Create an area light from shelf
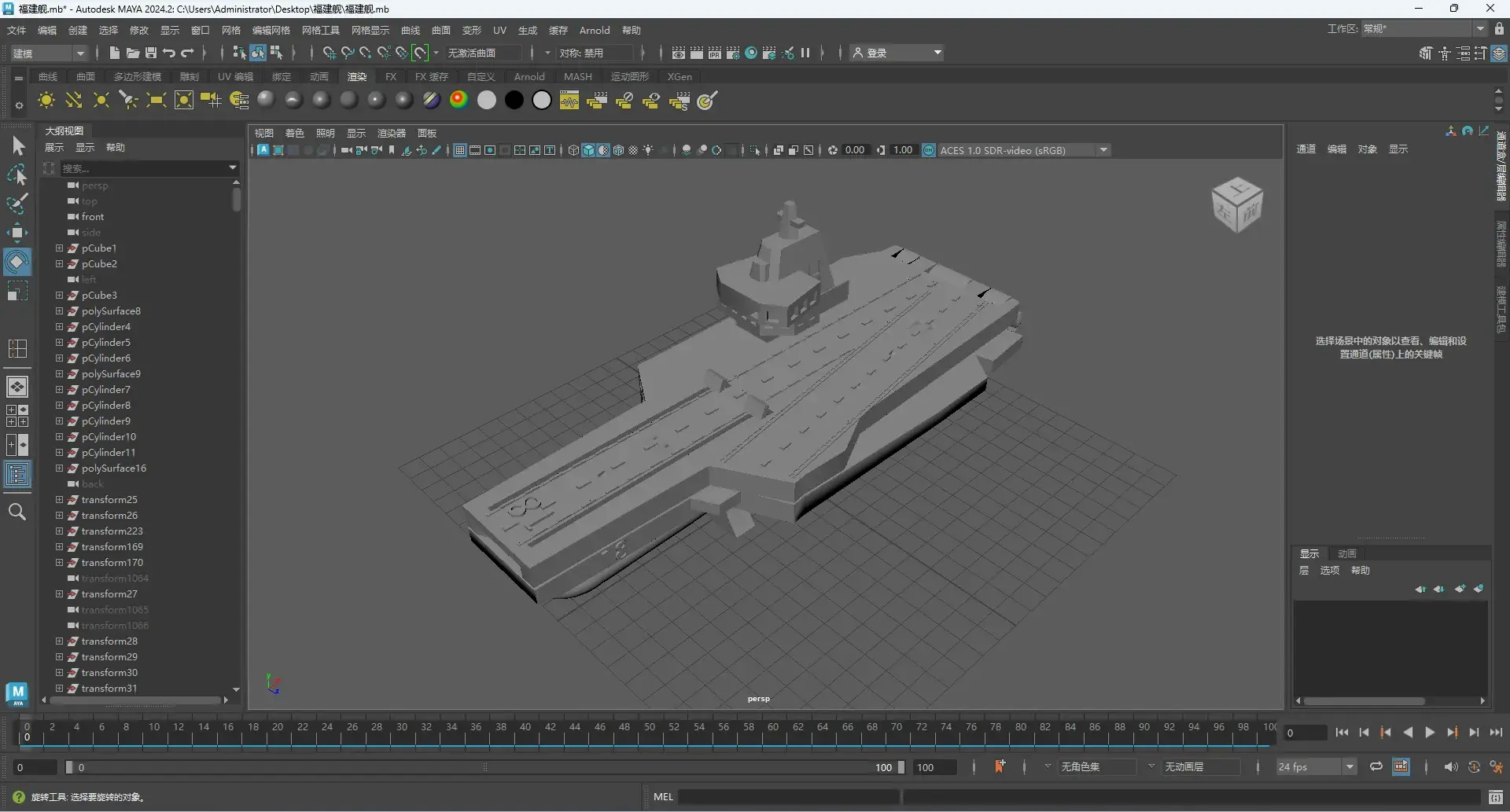1510x812 pixels. click(x=157, y=101)
